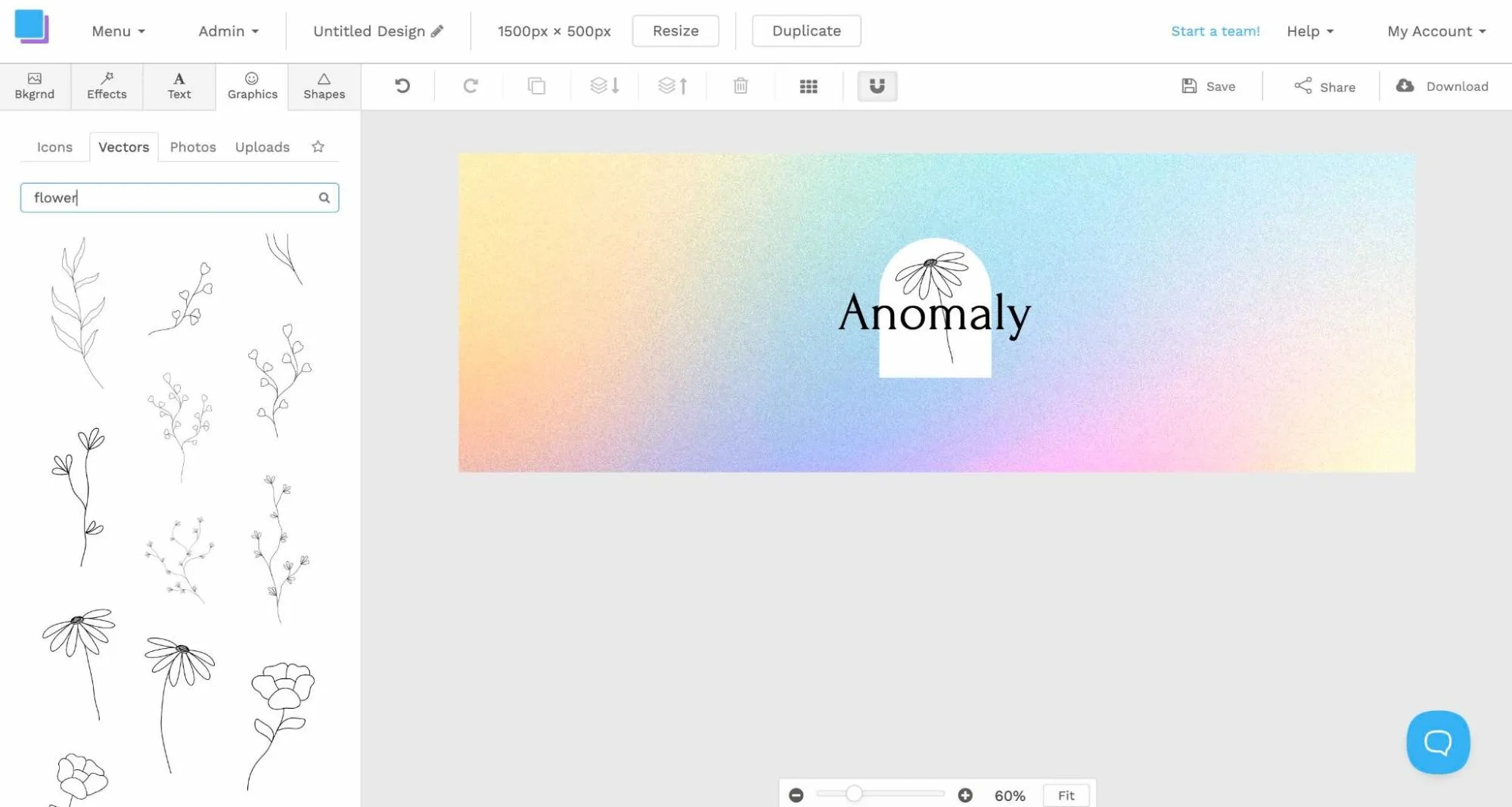Click the Duplicate button
Image resolution: width=1512 pixels, height=807 pixels.
tap(806, 31)
